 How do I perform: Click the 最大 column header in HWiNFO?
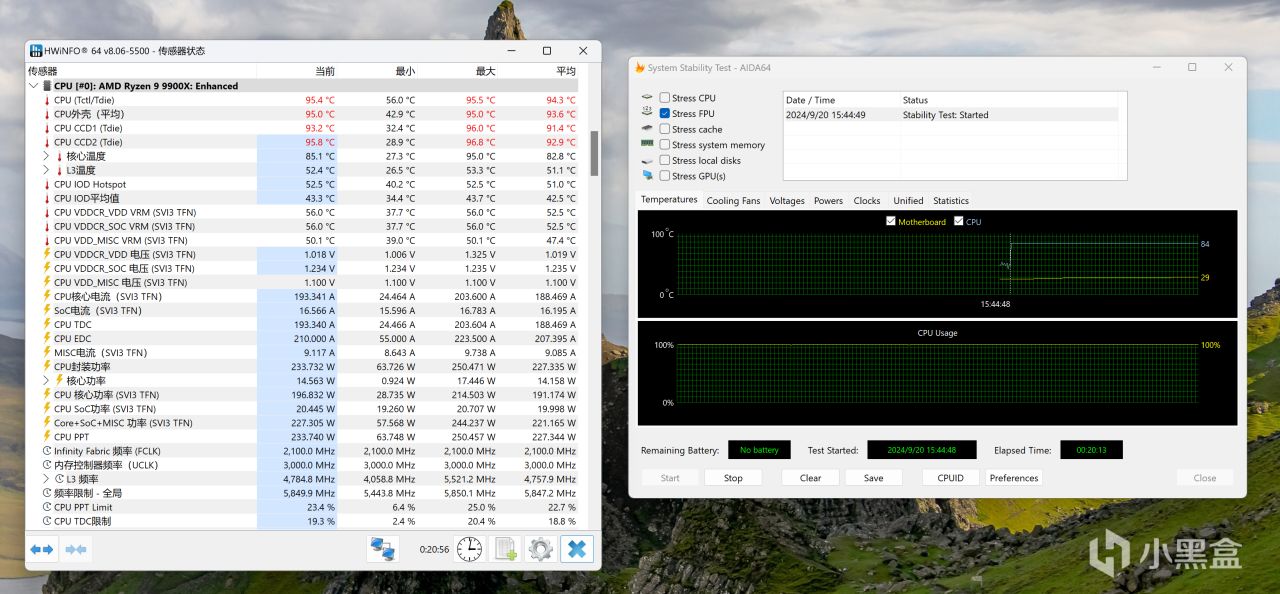[457, 71]
